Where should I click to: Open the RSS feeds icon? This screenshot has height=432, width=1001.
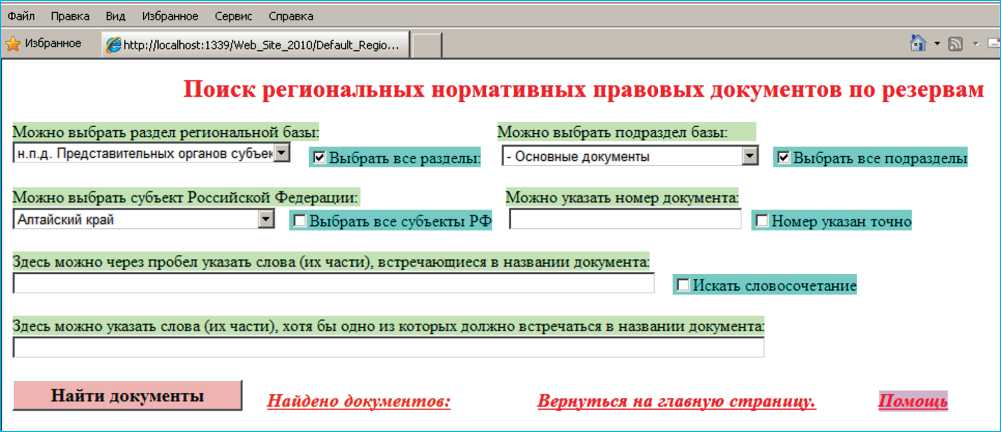956,45
